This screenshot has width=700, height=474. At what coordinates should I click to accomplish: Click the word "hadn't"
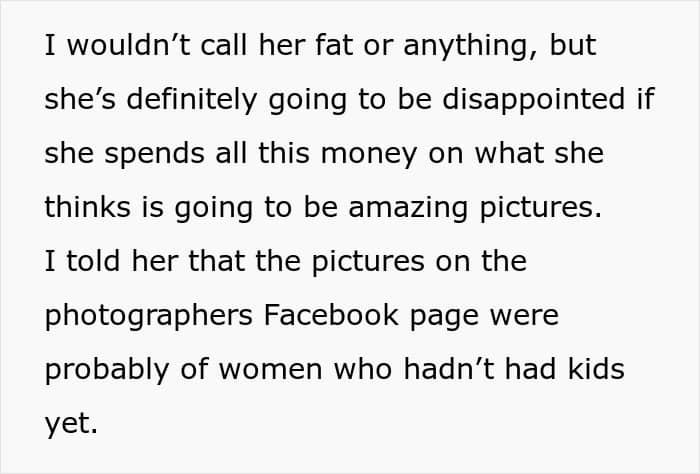pos(449,369)
